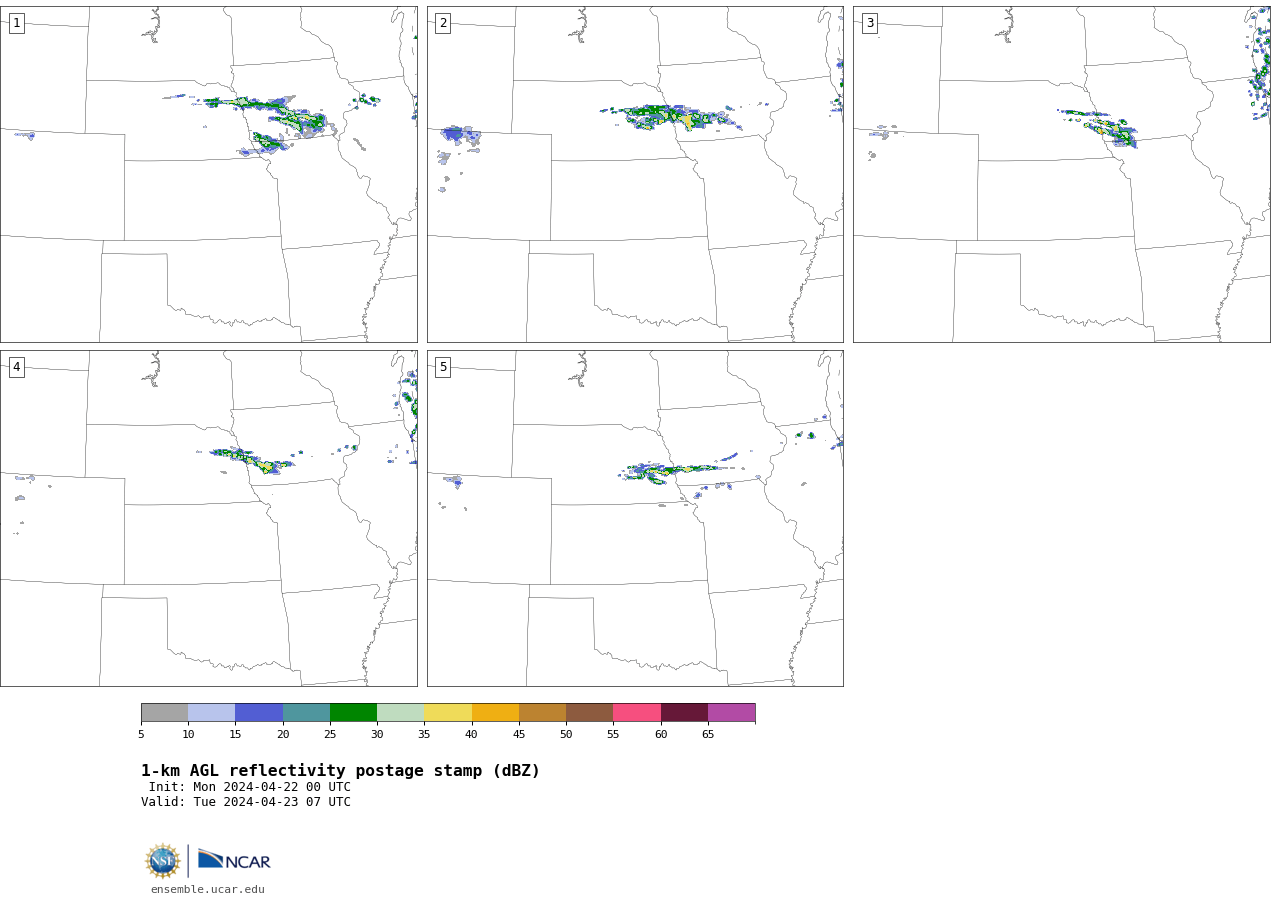This screenshot has height=901, width=1280.
Task: Click the light blue 10-15 dBZ swatch
Action: pos(211,712)
